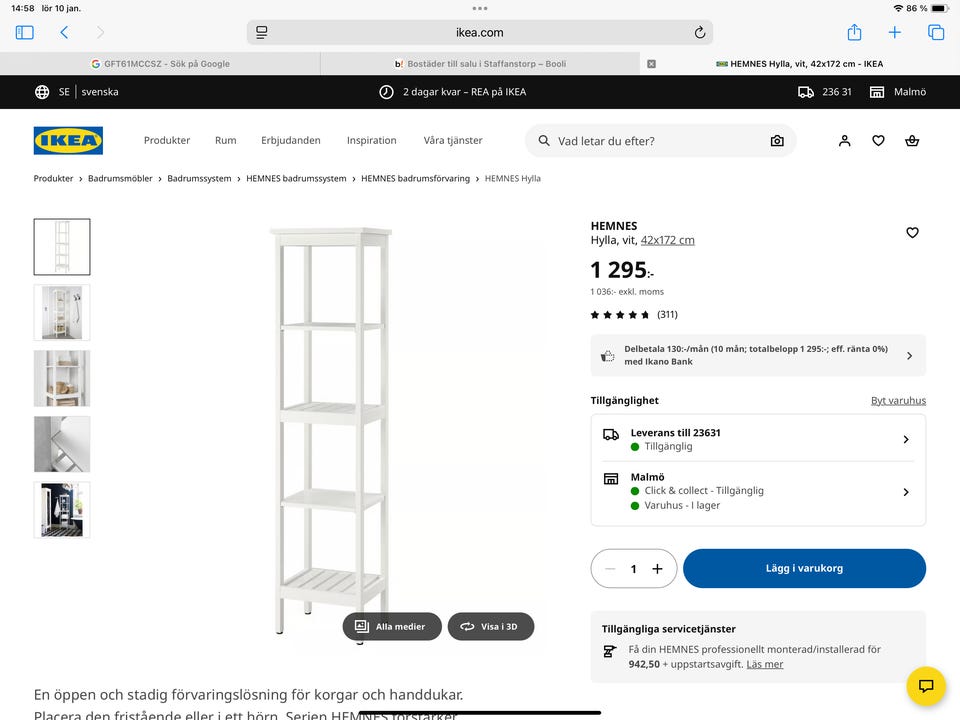This screenshot has width=960, height=720.
Task: Open the favorites heart in header
Action: (878, 141)
